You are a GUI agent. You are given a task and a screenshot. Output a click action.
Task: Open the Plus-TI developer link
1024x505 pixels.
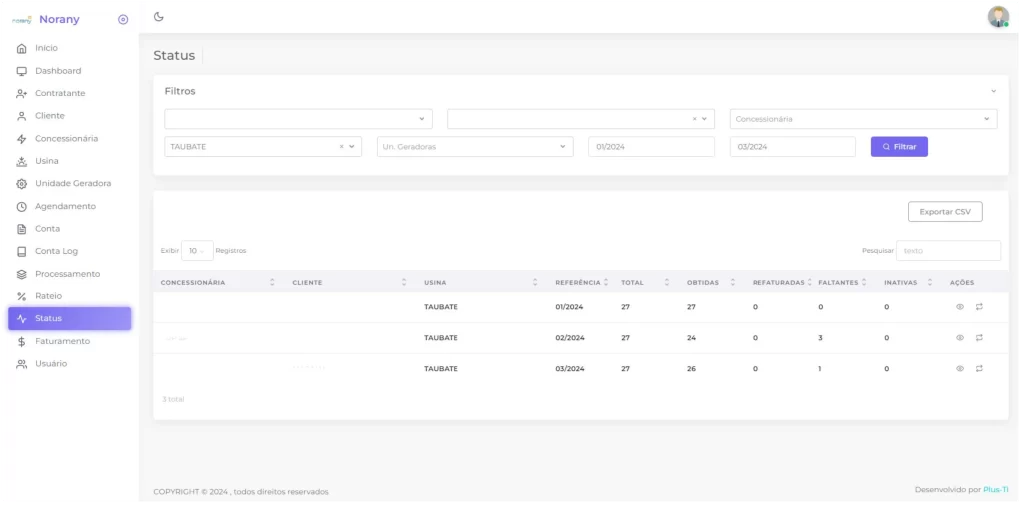click(995, 489)
